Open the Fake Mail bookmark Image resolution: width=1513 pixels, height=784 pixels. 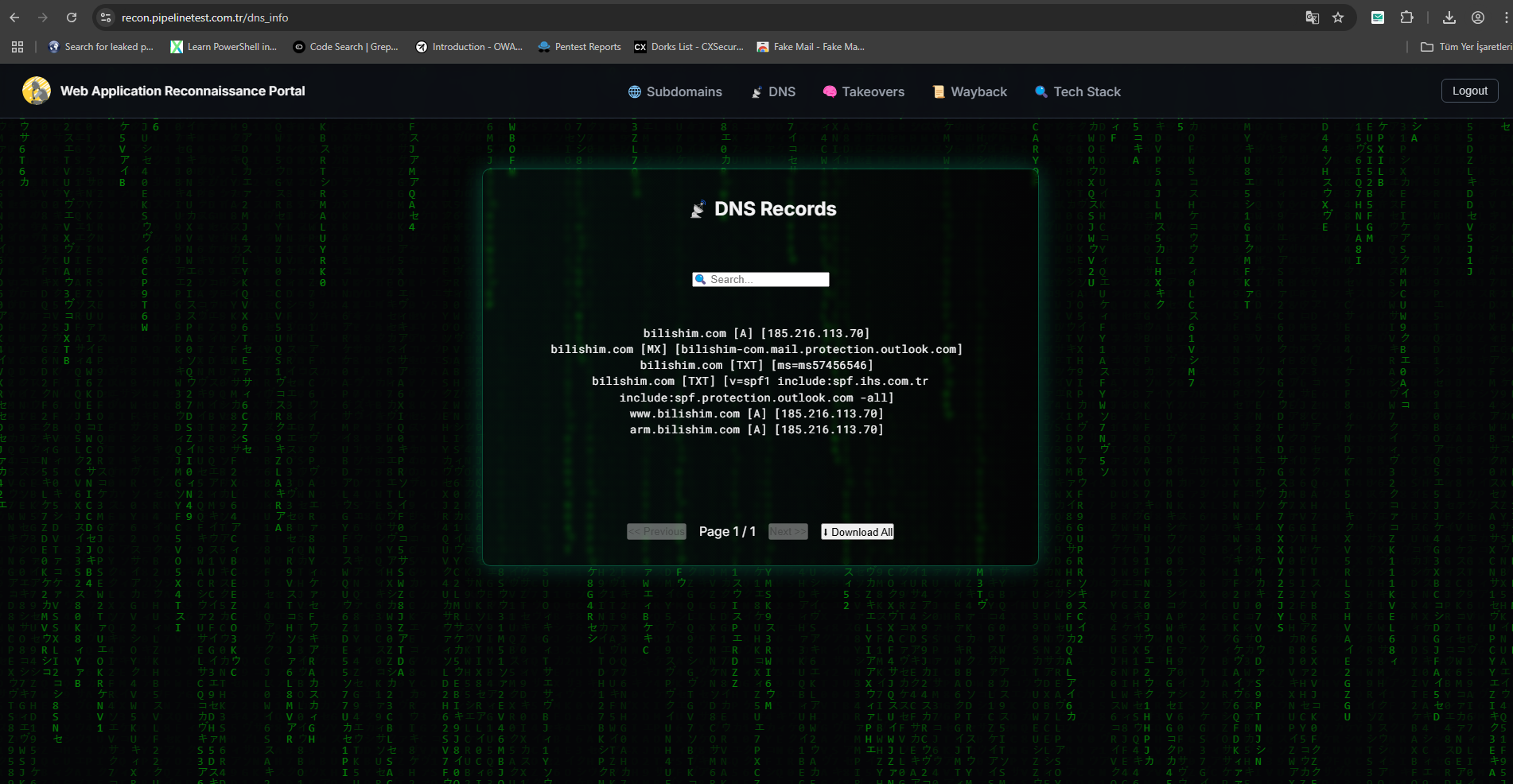pos(811,47)
